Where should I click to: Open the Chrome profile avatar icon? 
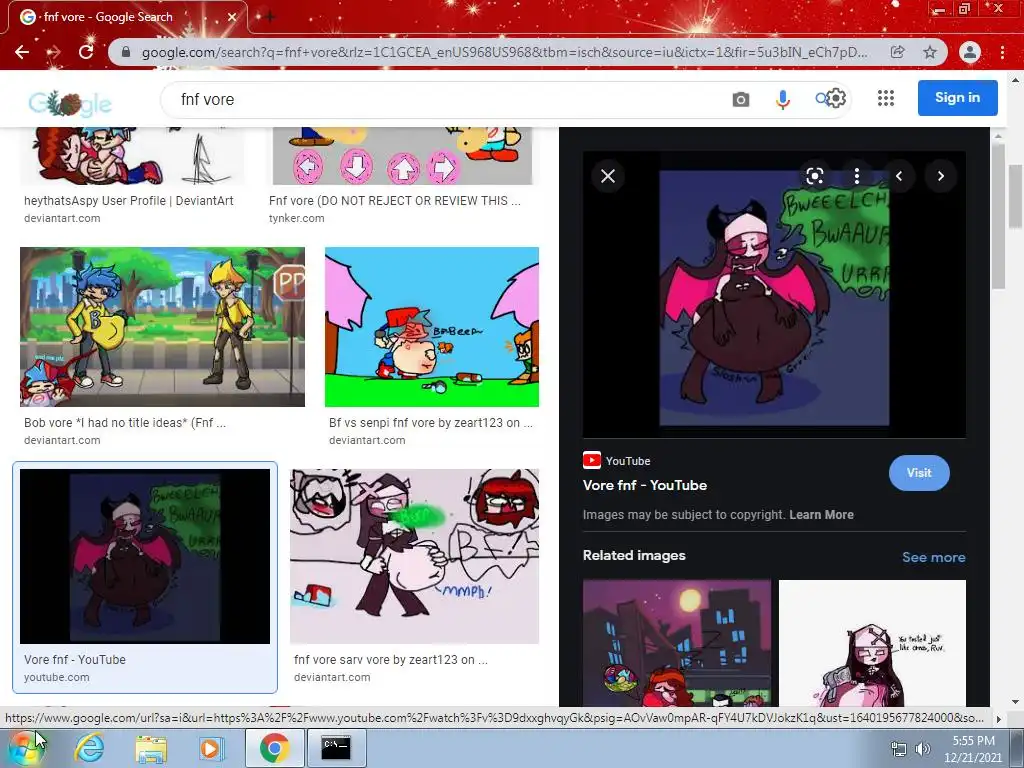click(x=970, y=52)
